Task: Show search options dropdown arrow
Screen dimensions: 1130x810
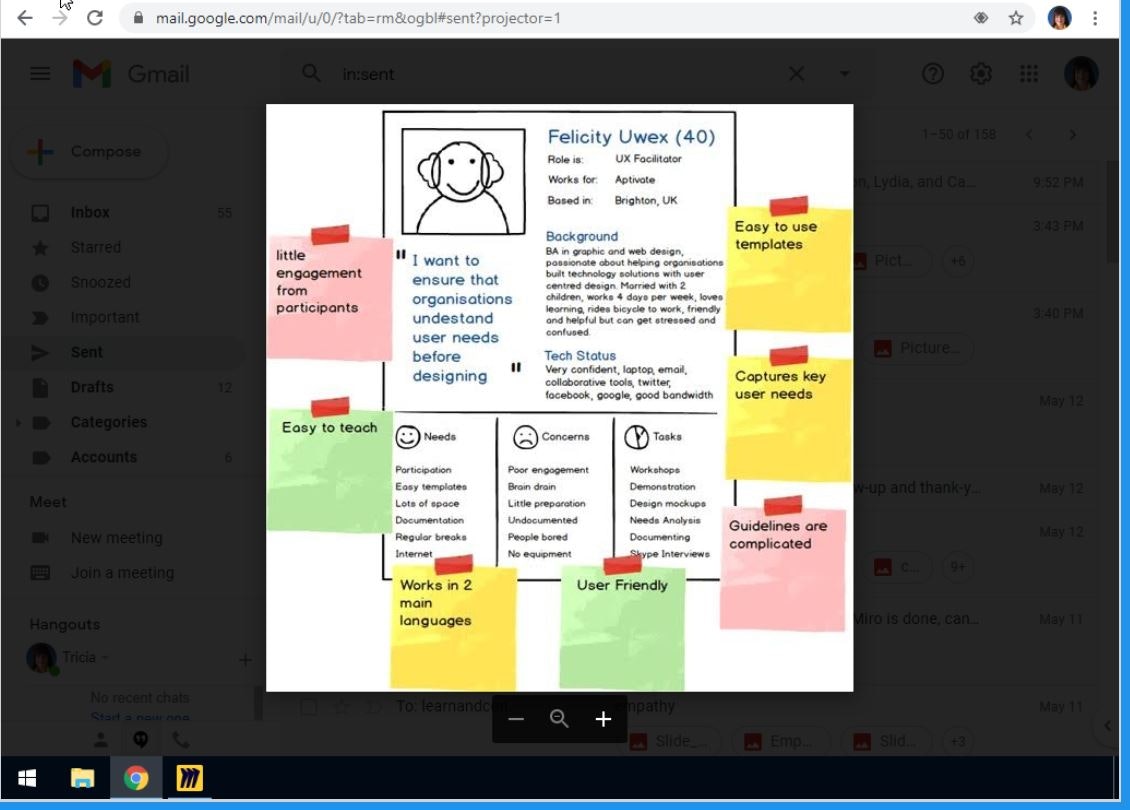Action: coord(845,74)
